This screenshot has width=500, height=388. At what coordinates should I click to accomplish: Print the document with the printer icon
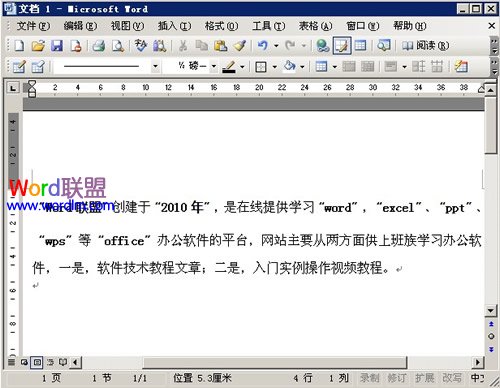point(99,46)
